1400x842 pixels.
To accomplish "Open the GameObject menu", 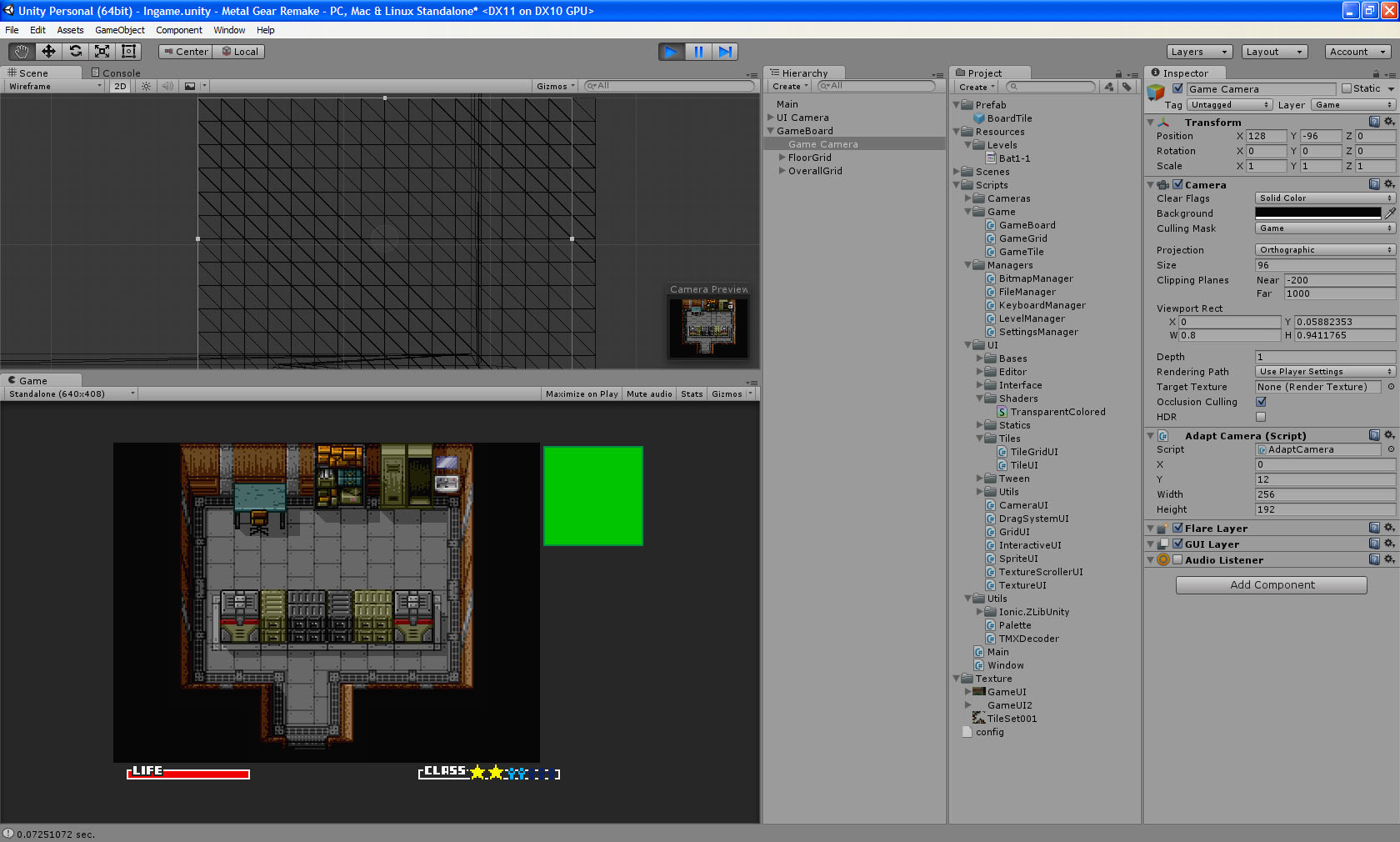I will click(120, 30).
